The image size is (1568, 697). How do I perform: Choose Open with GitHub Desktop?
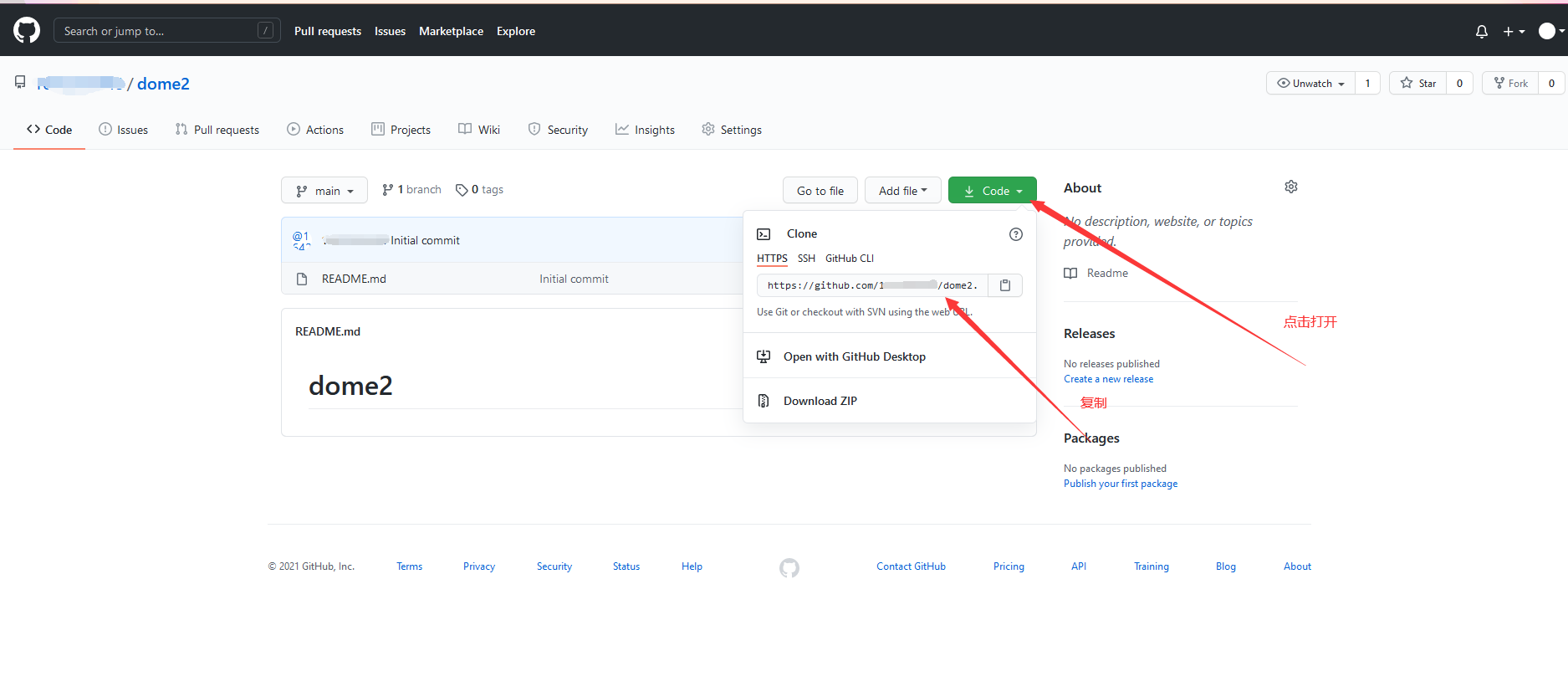coord(890,356)
